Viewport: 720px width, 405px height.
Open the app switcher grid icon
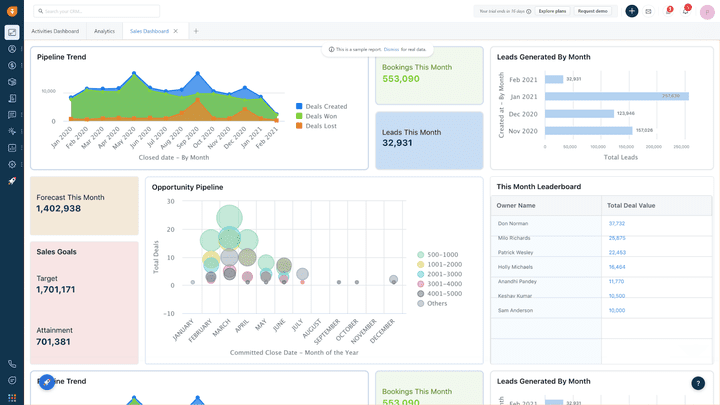12,397
